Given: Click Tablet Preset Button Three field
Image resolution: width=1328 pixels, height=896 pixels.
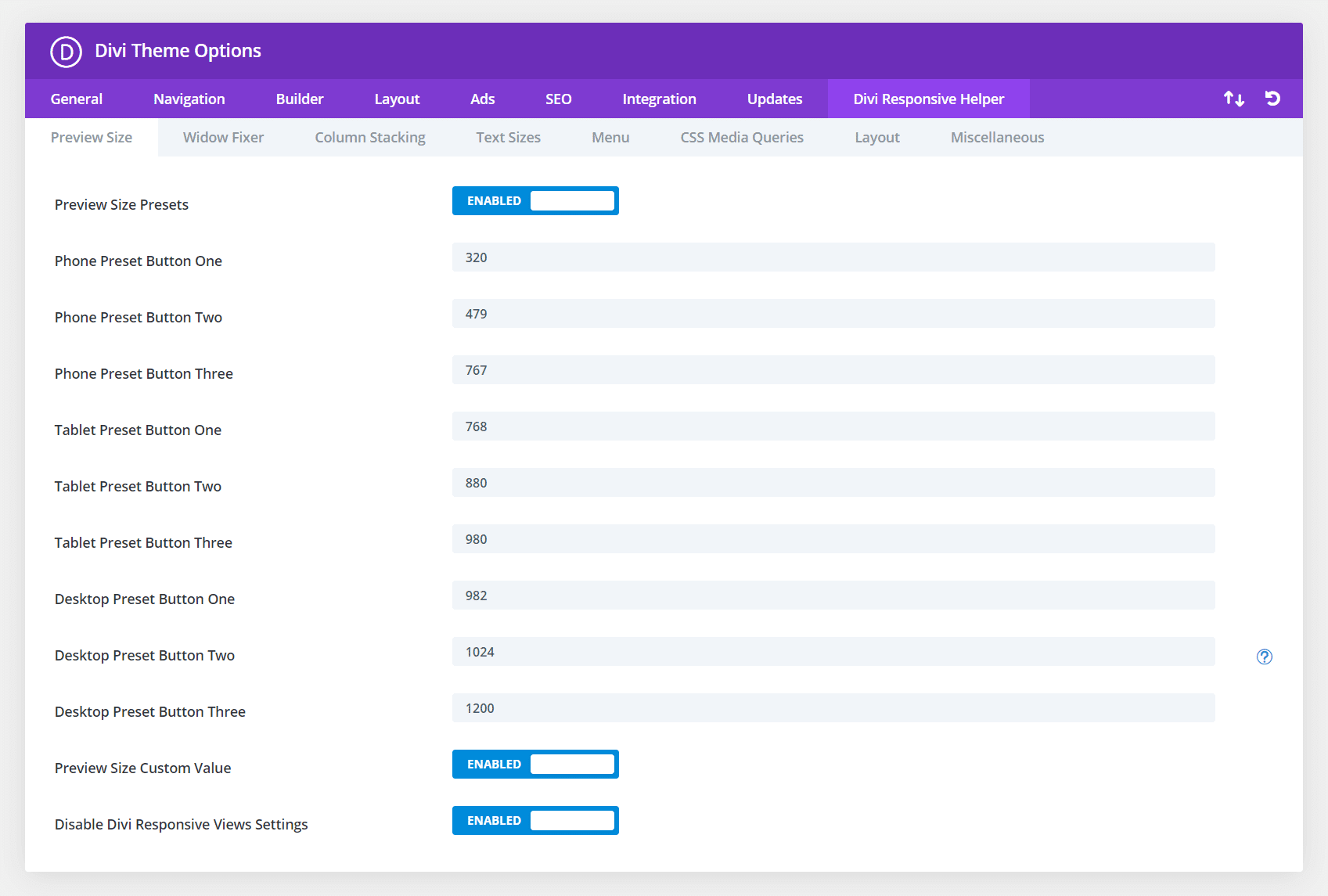Looking at the screenshot, I should click(x=833, y=539).
